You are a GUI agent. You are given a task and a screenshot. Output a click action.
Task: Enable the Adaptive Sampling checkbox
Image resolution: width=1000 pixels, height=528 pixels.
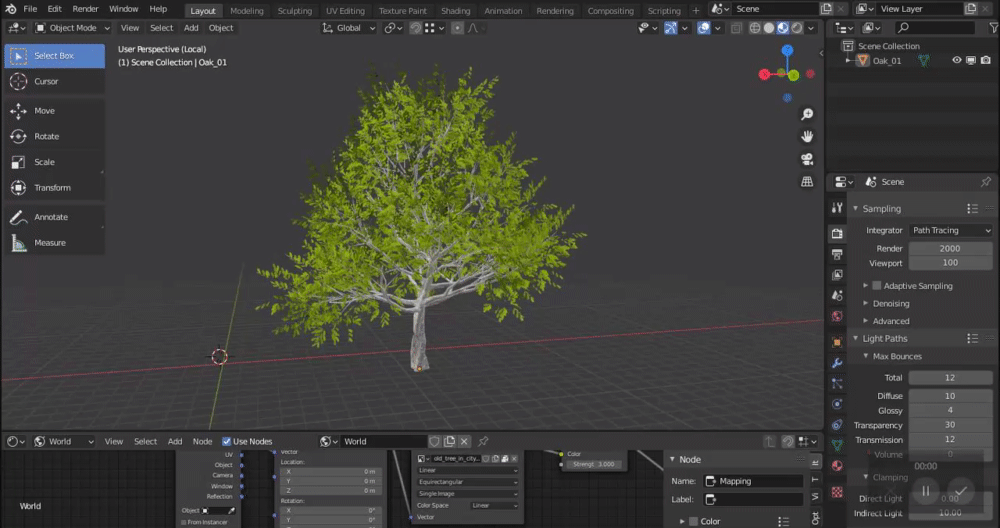coord(877,286)
